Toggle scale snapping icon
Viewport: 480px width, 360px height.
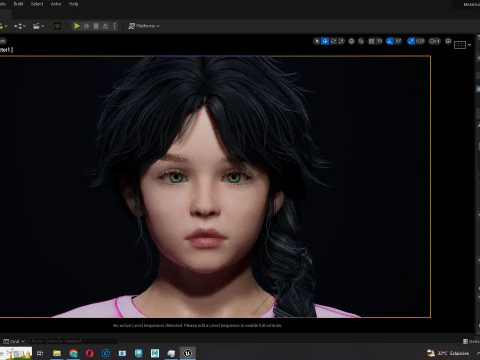point(411,41)
